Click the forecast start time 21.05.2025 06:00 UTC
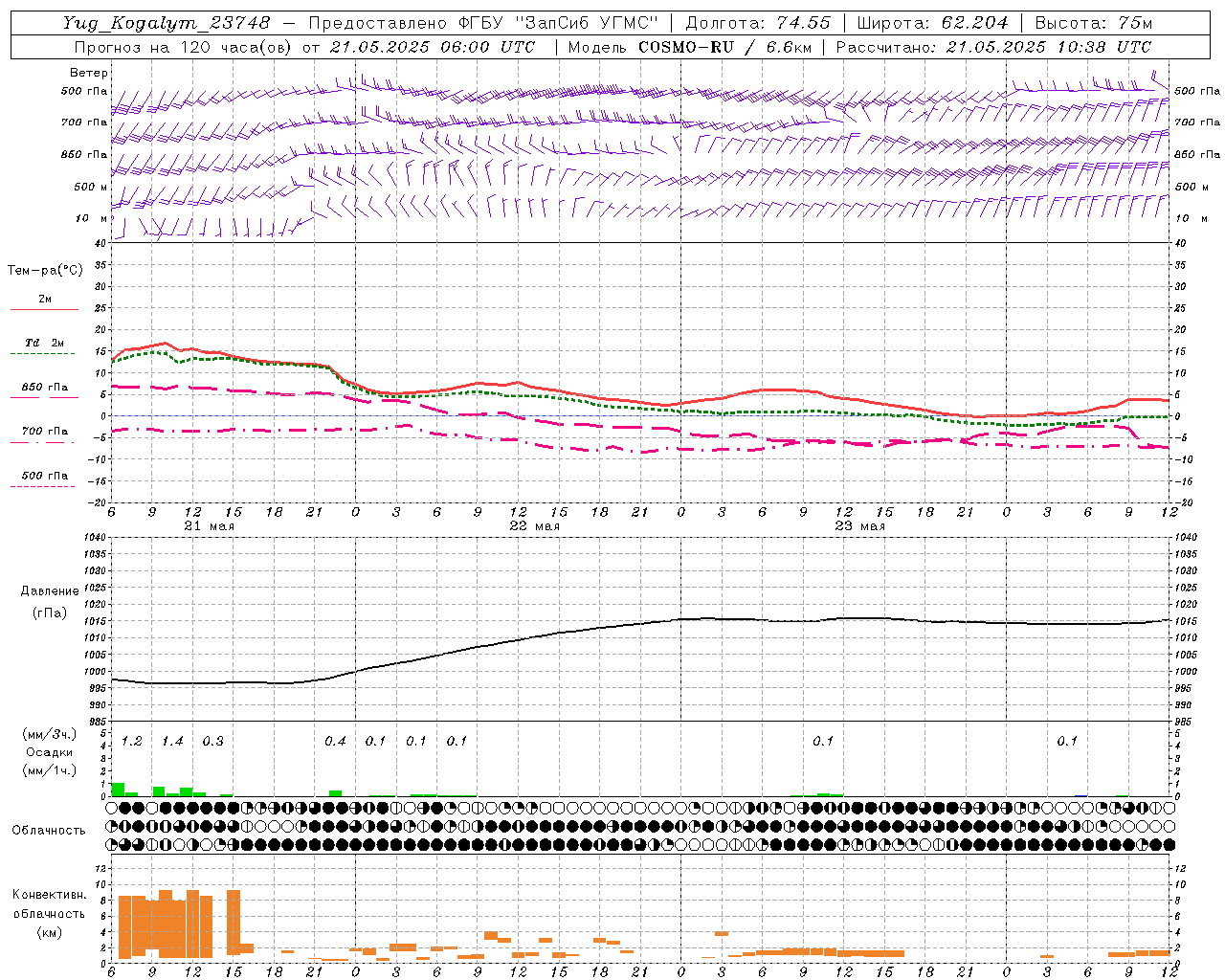Image resolution: width=1225 pixels, height=980 pixels. (433, 47)
